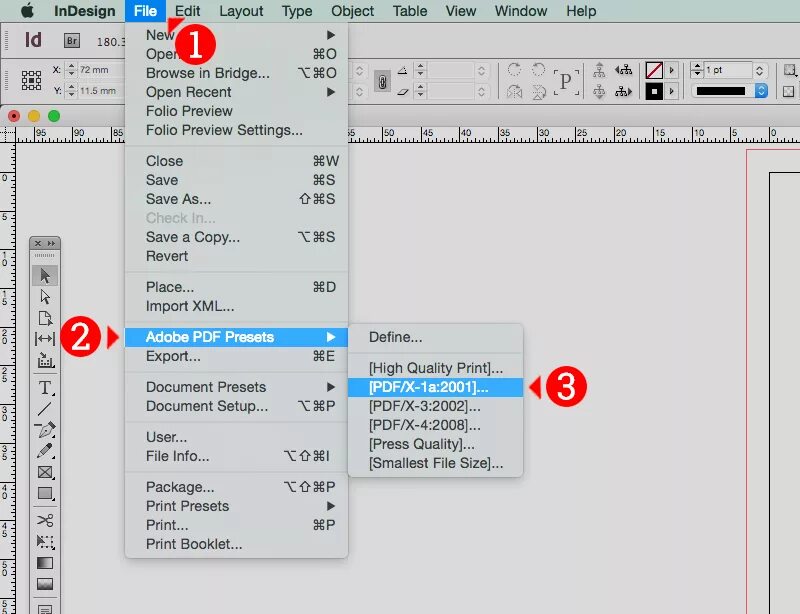Open the InDesign application menu

coord(85,11)
